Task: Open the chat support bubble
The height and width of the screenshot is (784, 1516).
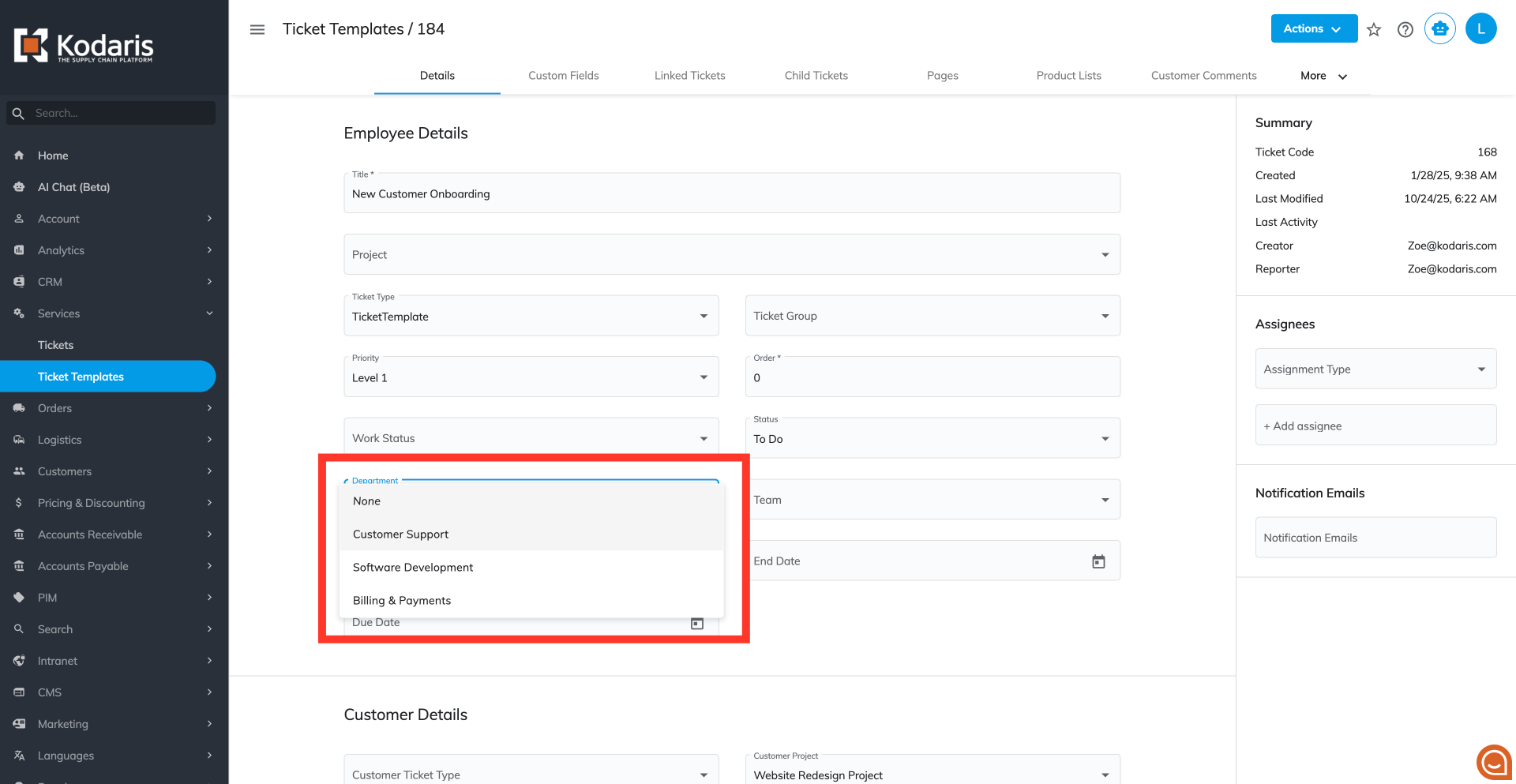Action: tap(1494, 763)
